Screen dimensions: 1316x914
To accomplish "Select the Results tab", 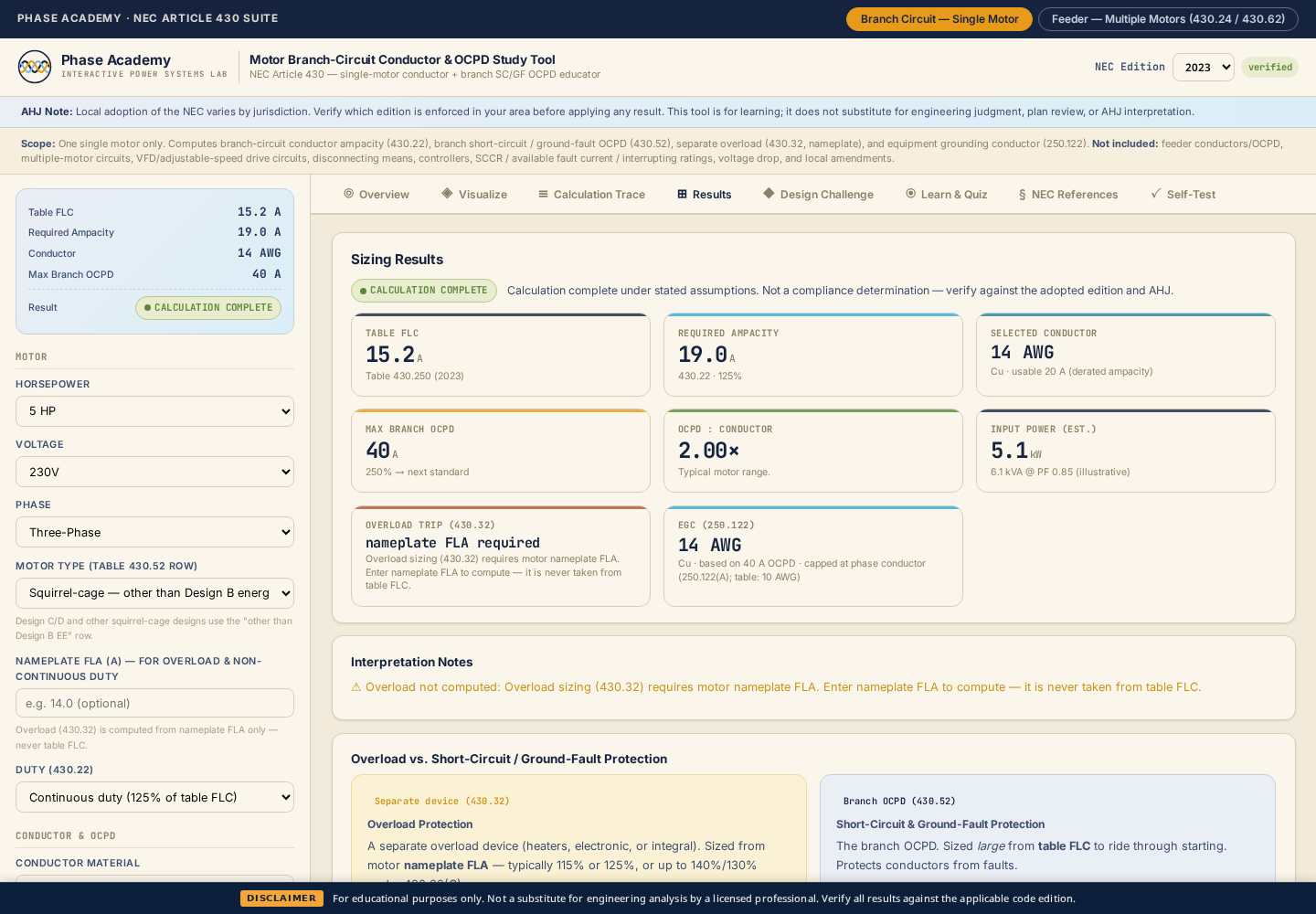I will click(704, 195).
